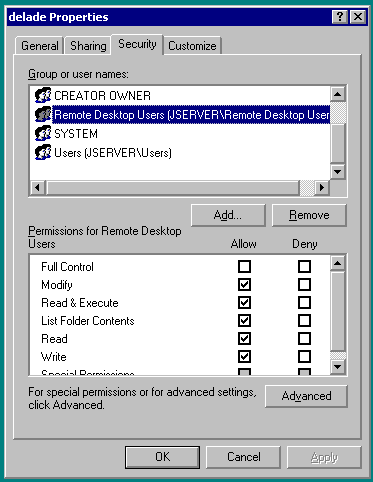Confirm with the OK button
Screen dimensions: 373x482
point(162,457)
